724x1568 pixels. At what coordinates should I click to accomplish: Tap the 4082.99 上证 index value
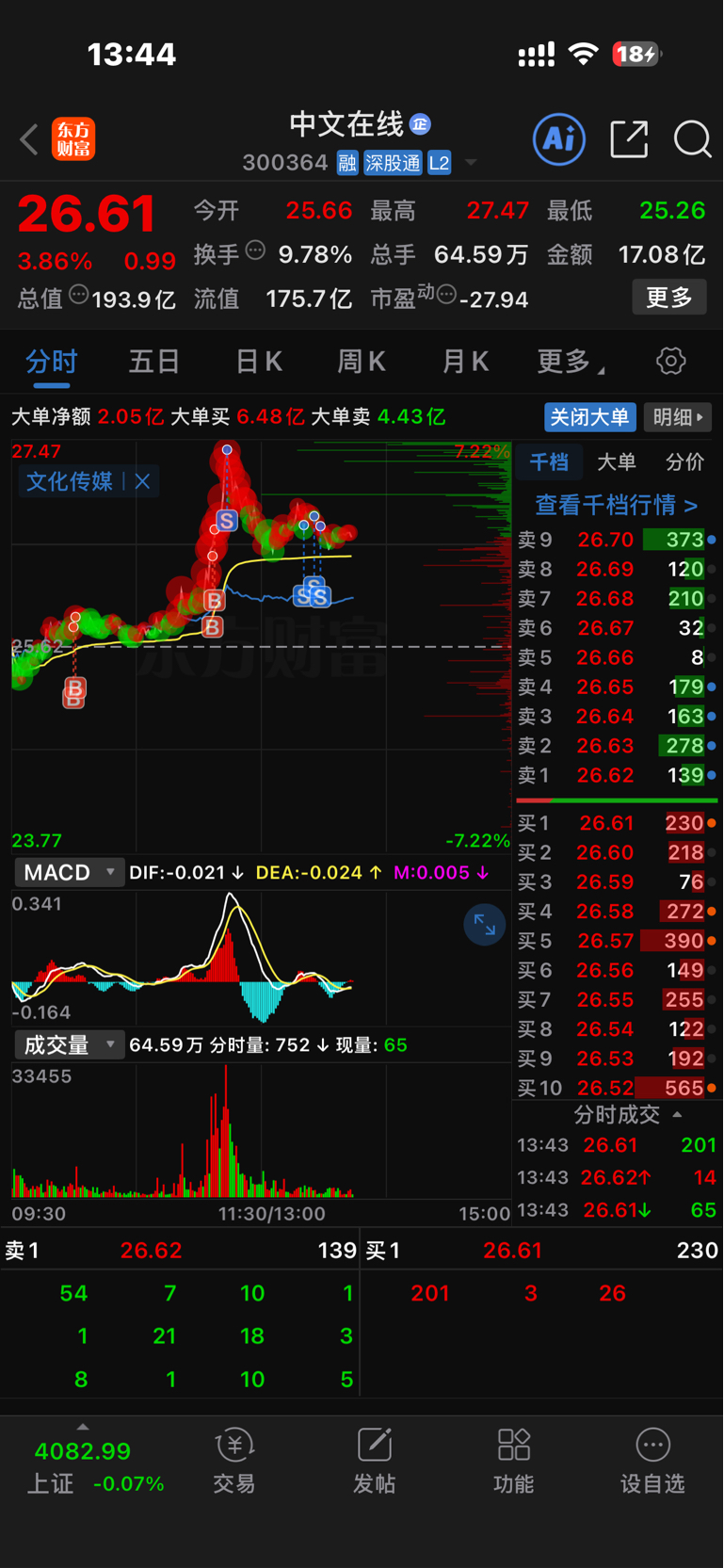[x=83, y=1451]
